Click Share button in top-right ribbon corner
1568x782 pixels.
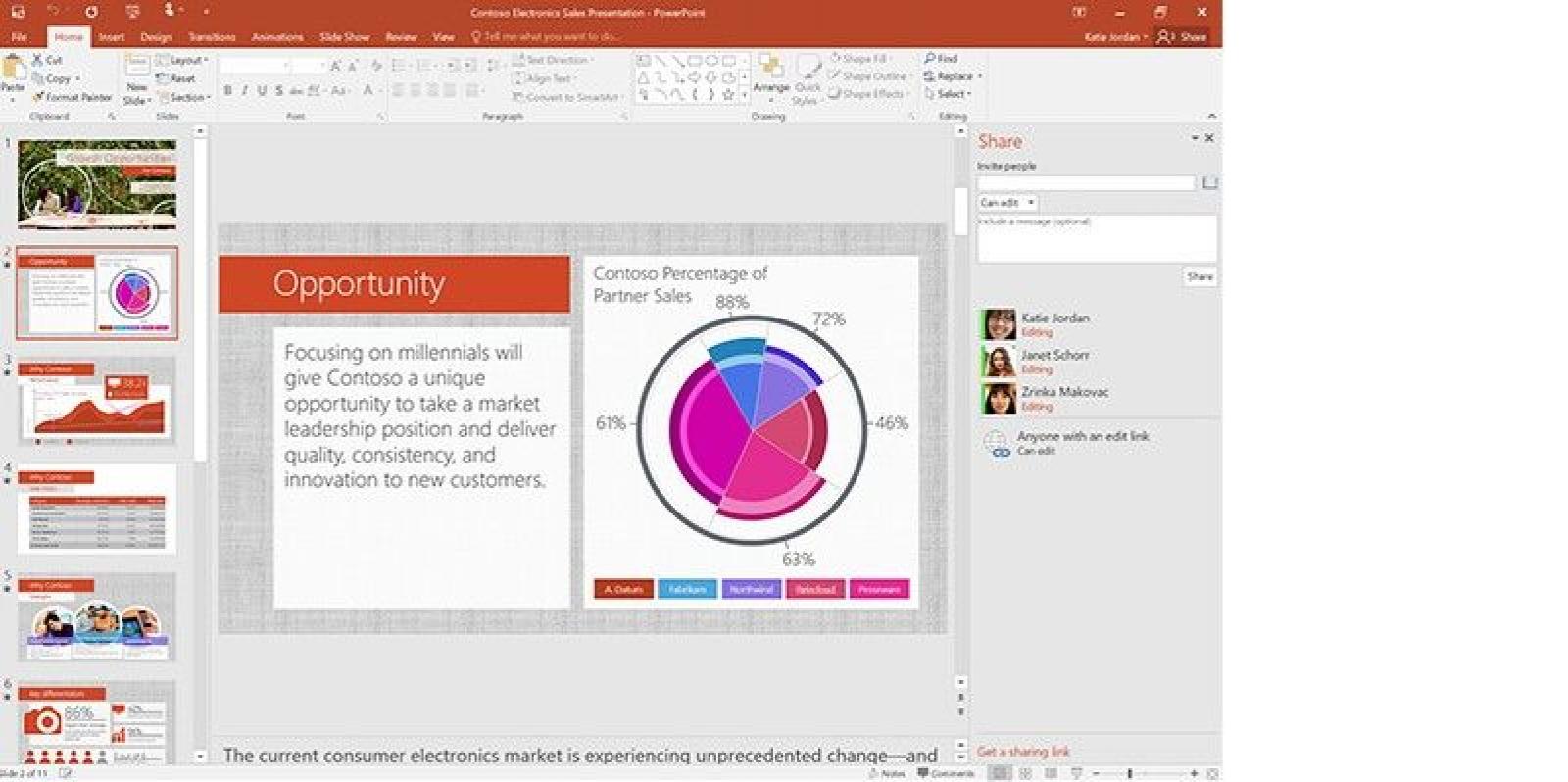pos(1182,37)
